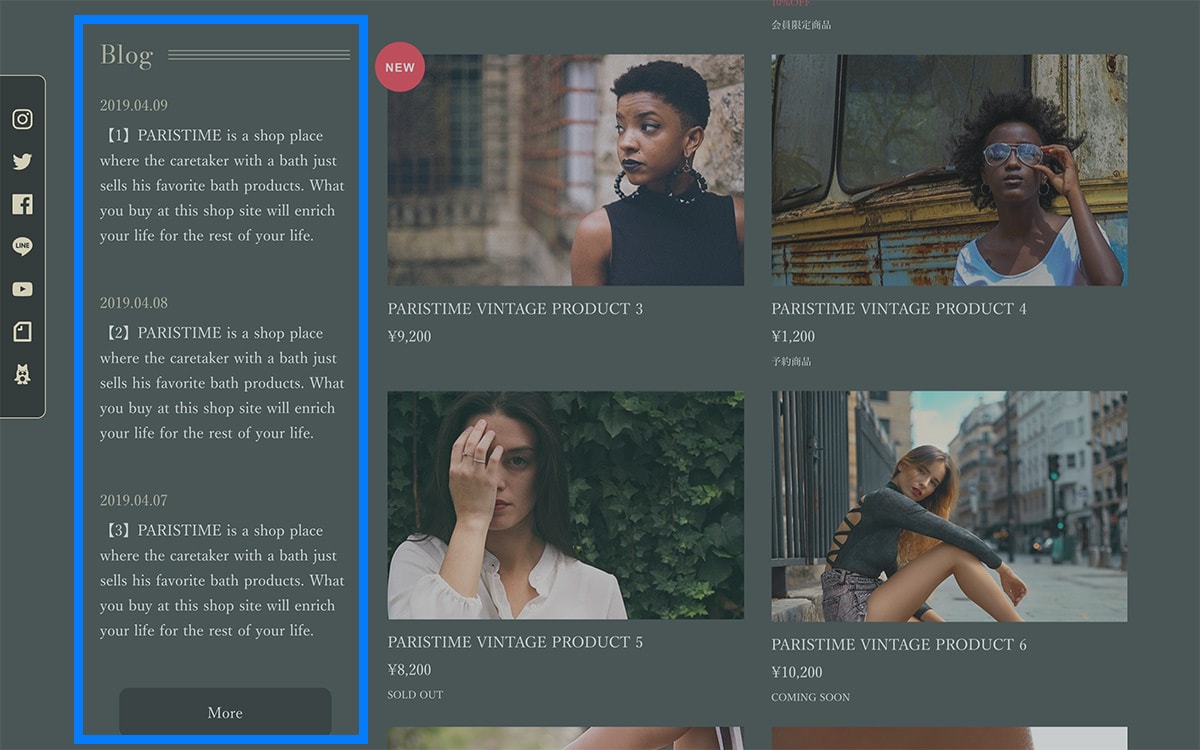This screenshot has height=750, width=1200.
Task: Open the Twitter bird icon
Action: pyautogui.click(x=22, y=162)
